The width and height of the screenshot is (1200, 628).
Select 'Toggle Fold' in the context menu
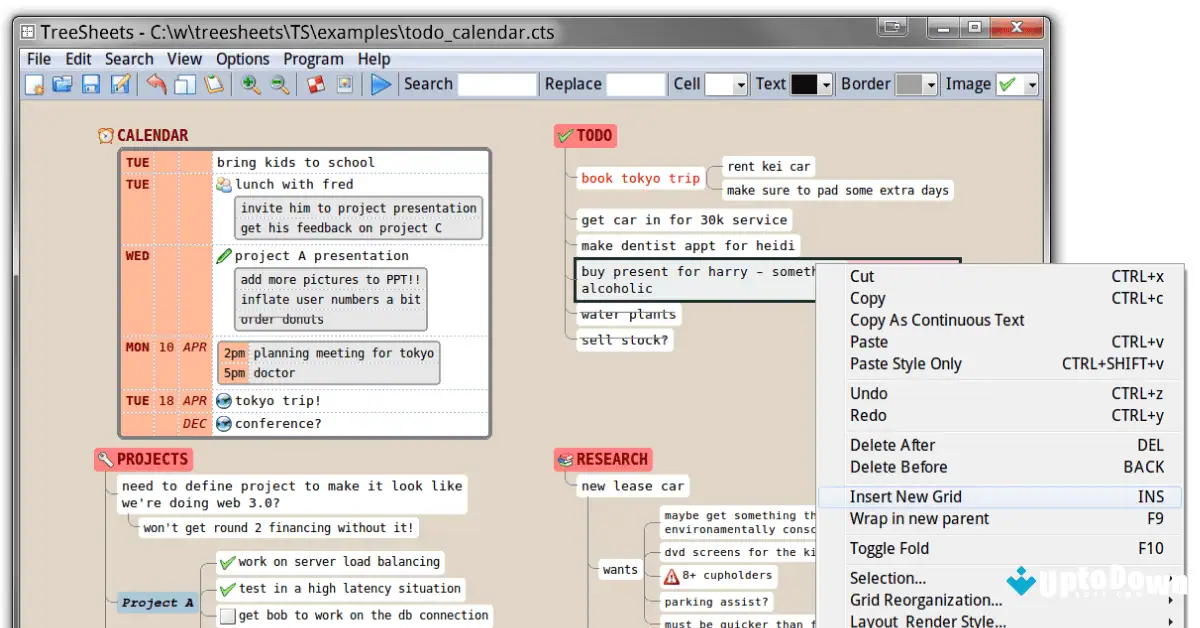click(889, 548)
